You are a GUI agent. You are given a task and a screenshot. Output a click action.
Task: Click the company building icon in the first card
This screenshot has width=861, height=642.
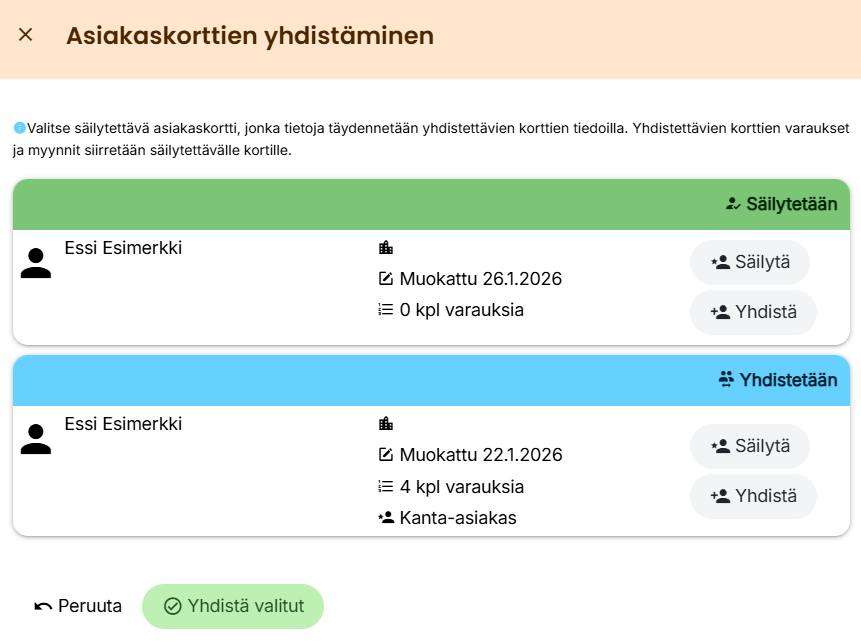[x=386, y=248]
